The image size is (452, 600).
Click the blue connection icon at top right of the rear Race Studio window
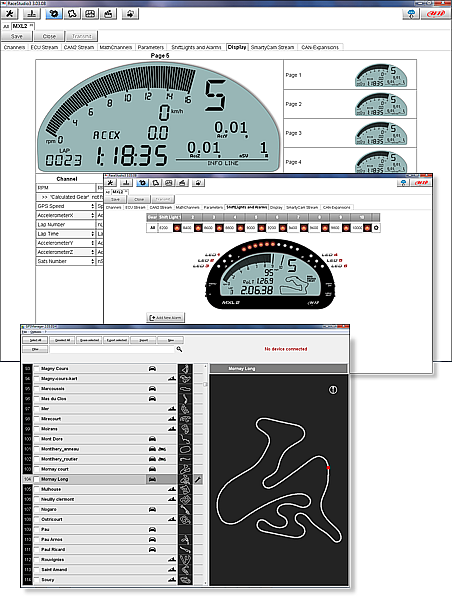click(411, 14)
